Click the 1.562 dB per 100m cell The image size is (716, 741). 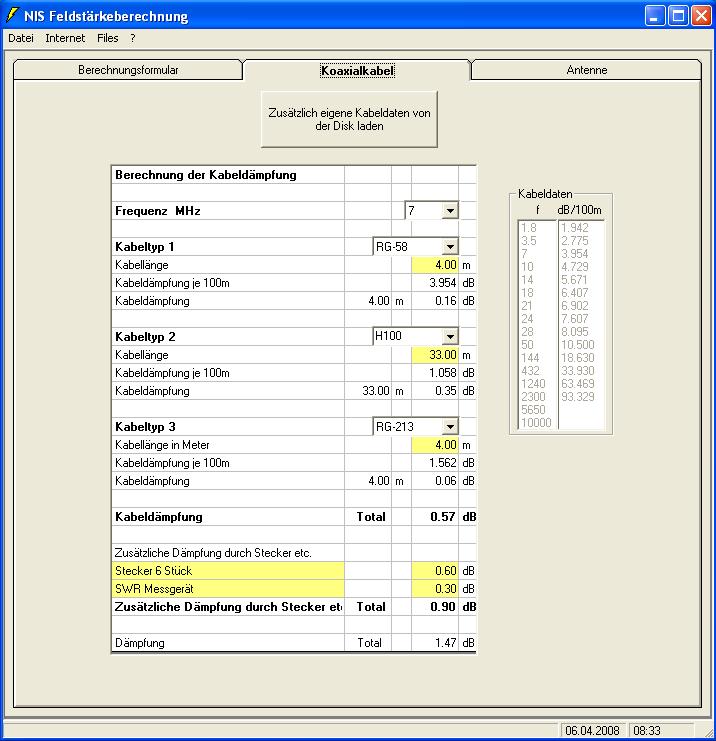pyautogui.click(x=435, y=463)
